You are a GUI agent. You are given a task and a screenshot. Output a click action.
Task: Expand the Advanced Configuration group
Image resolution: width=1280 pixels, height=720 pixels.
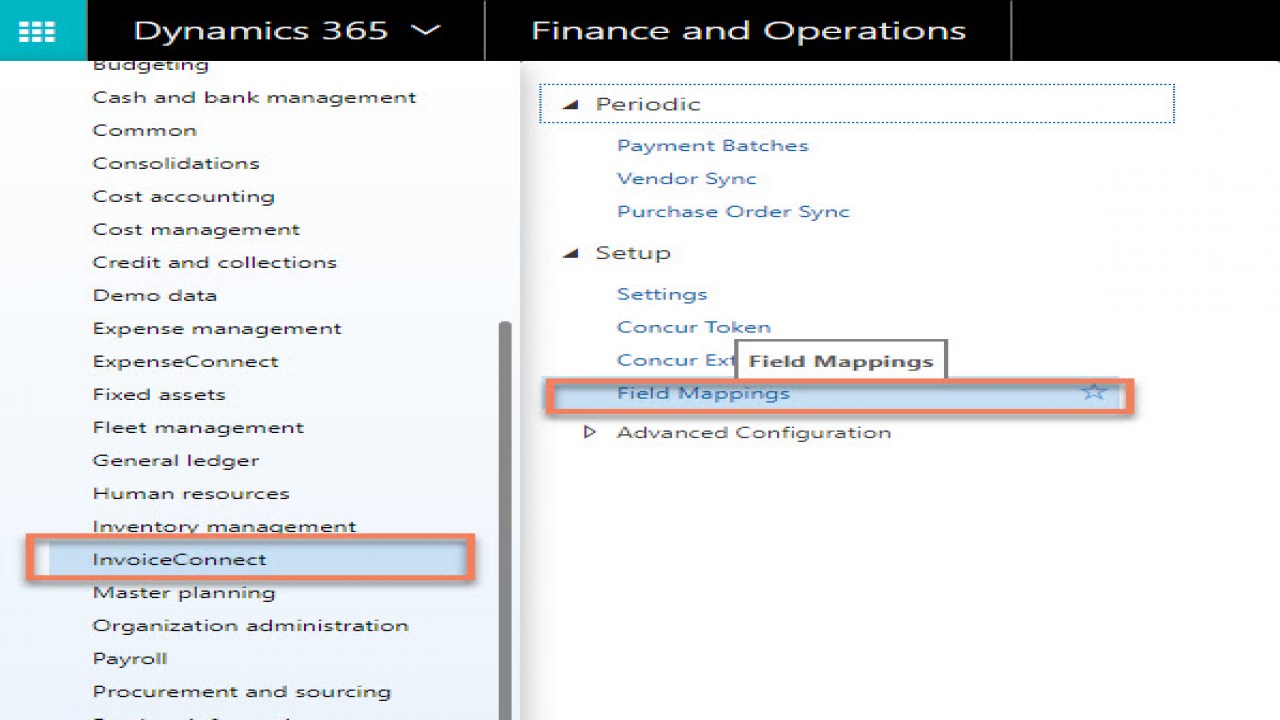590,432
